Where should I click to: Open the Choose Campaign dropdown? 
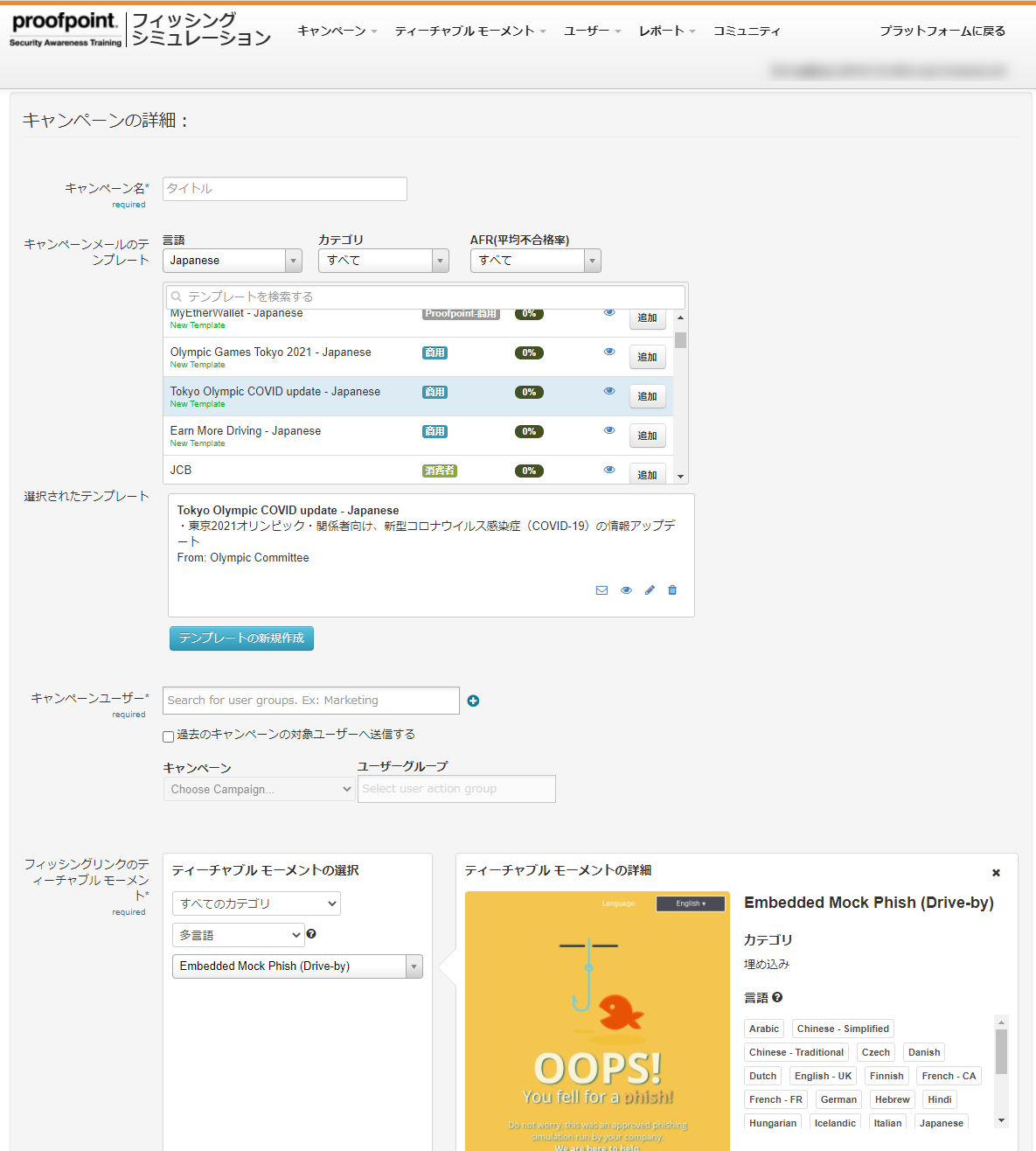(260, 789)
